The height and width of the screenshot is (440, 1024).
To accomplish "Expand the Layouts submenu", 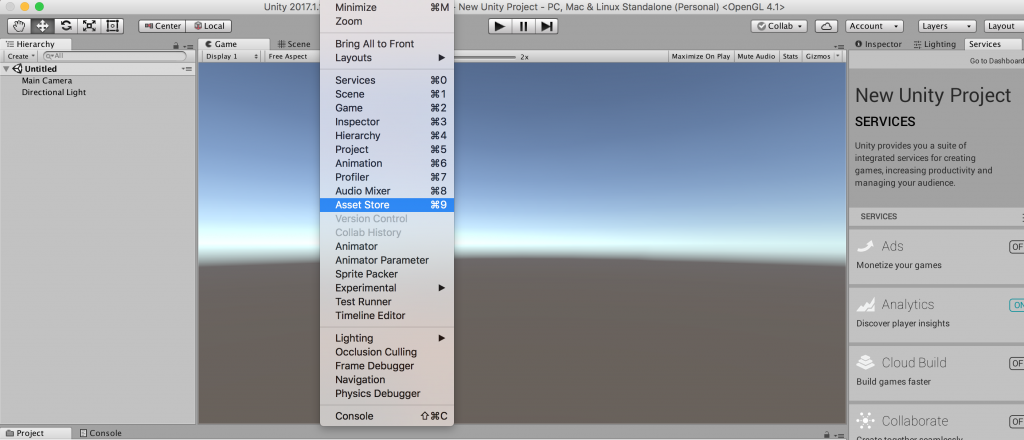I will pyautogui.click(x=387, y=58).
